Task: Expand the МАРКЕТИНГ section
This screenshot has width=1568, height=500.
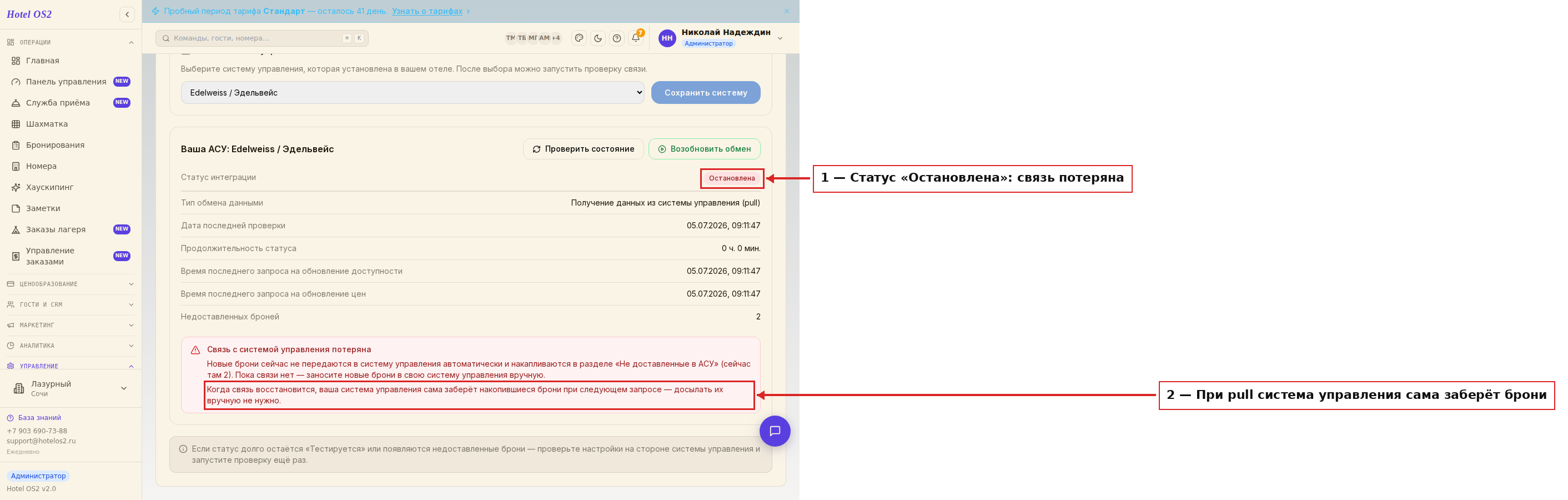Action: [x=71, y=326]
